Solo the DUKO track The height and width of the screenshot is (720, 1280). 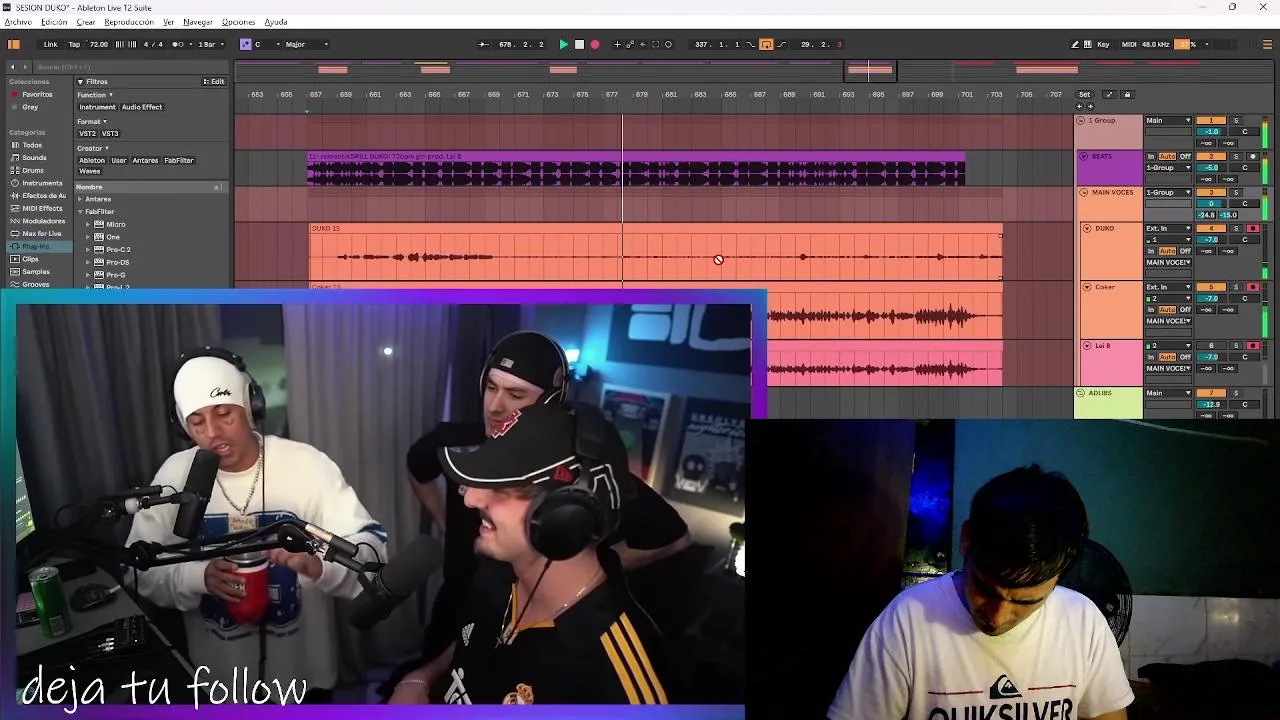[x=1235, y=228]
